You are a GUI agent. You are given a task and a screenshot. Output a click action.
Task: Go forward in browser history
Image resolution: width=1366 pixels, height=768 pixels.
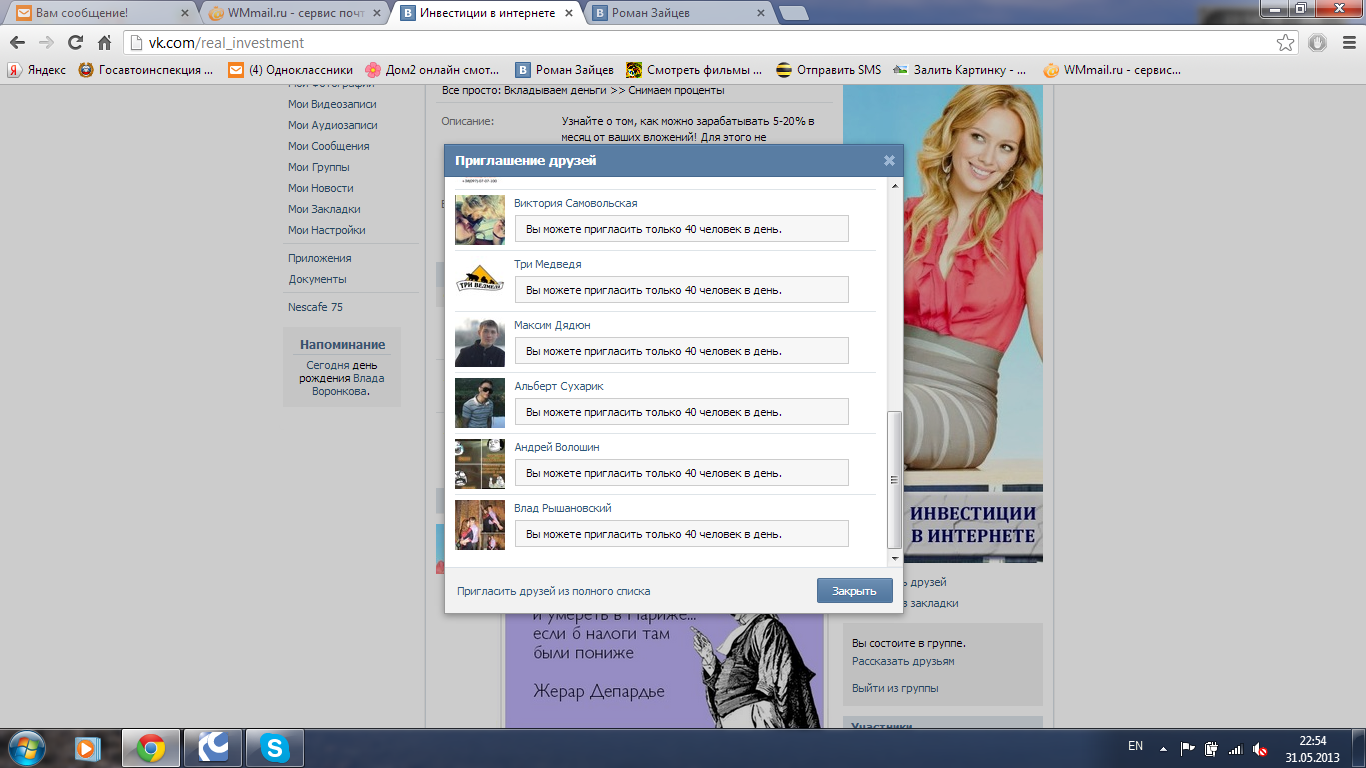46,43
